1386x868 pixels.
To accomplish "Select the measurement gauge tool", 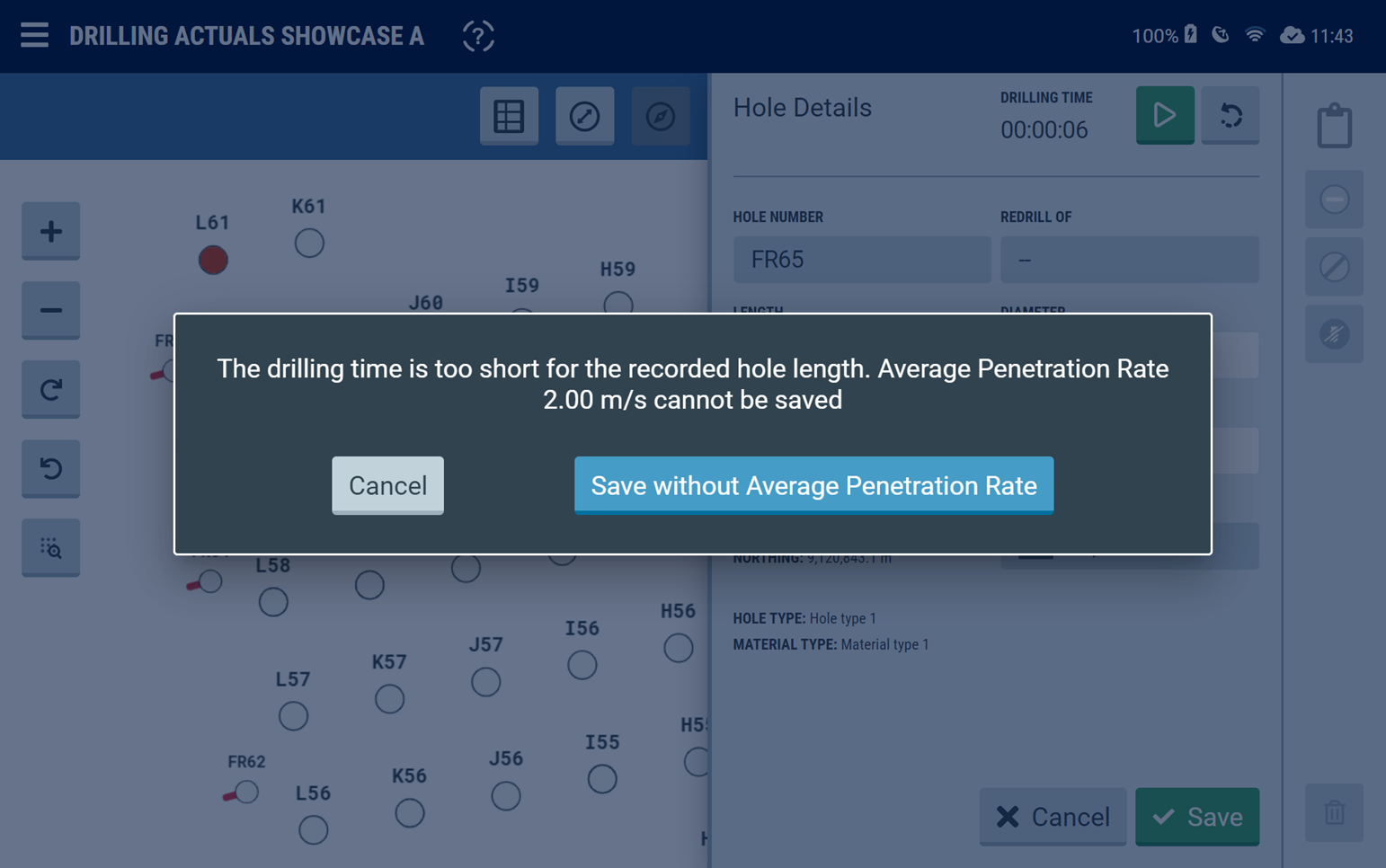I will (585, 116).
